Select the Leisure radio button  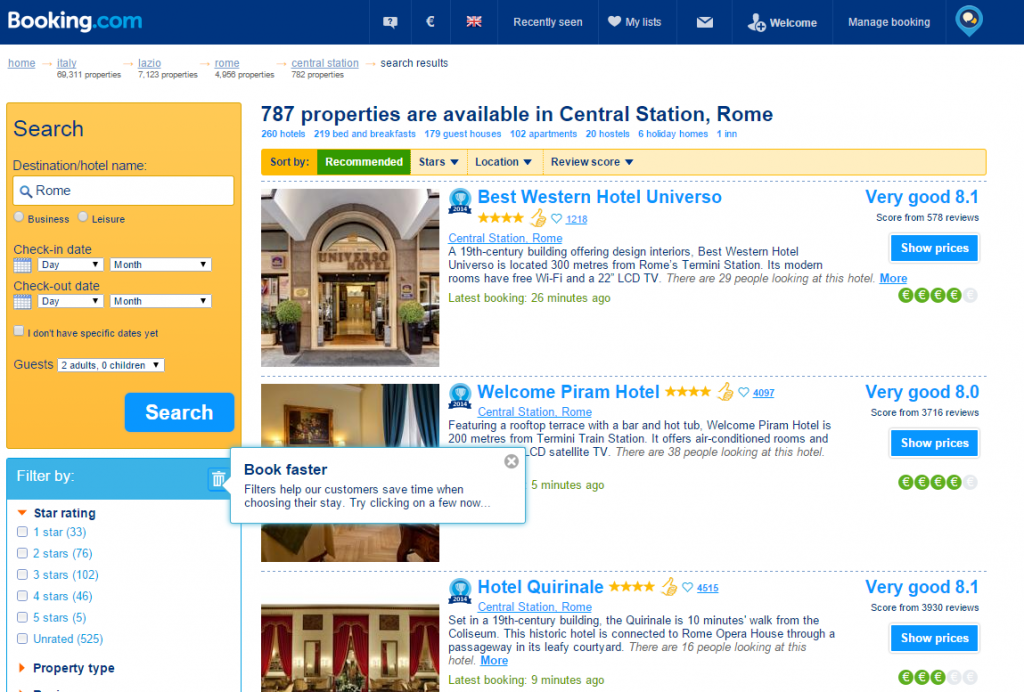pyautogui.click(x=83, y=217)
